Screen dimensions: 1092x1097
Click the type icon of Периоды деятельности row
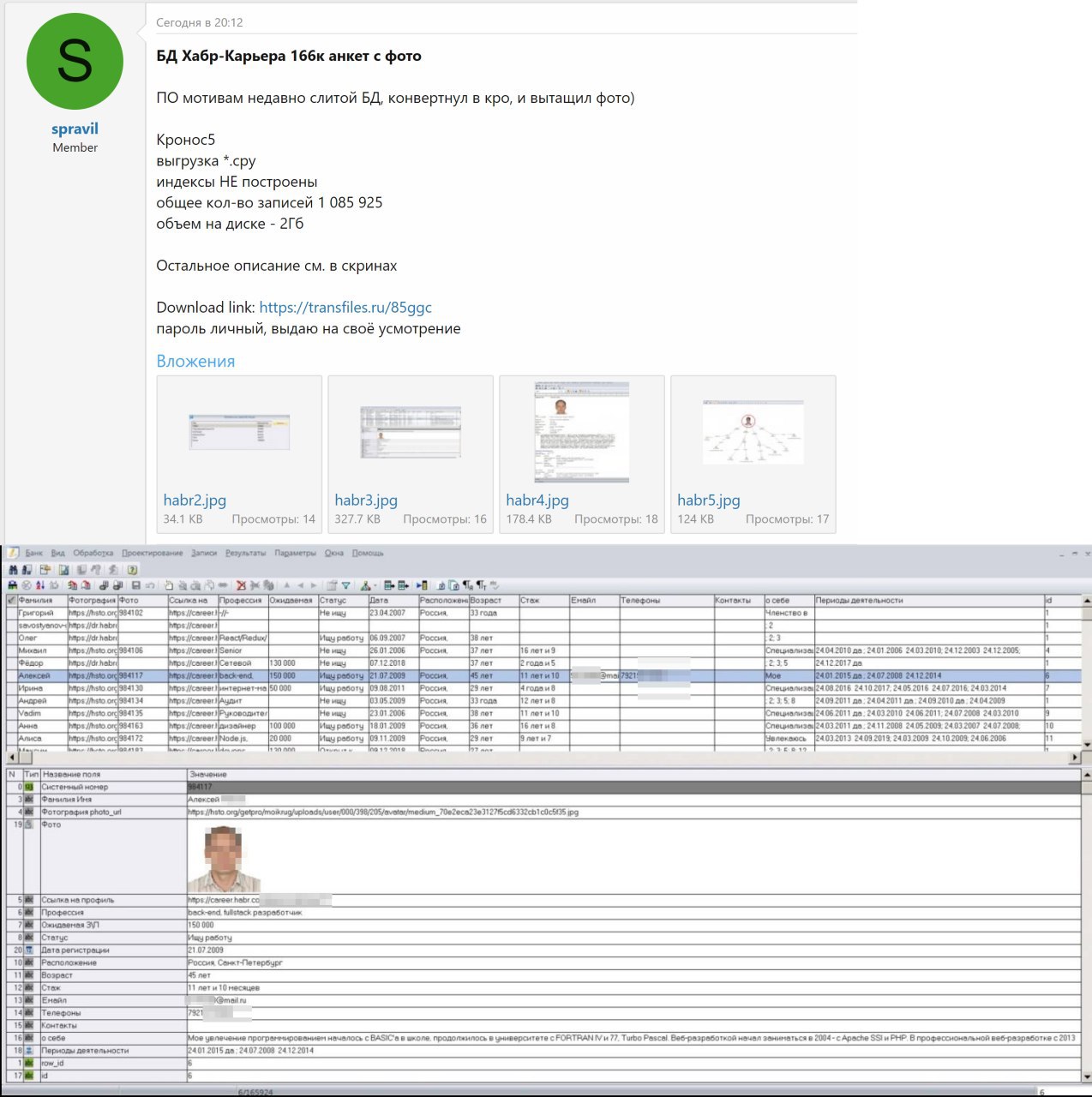29,1050
